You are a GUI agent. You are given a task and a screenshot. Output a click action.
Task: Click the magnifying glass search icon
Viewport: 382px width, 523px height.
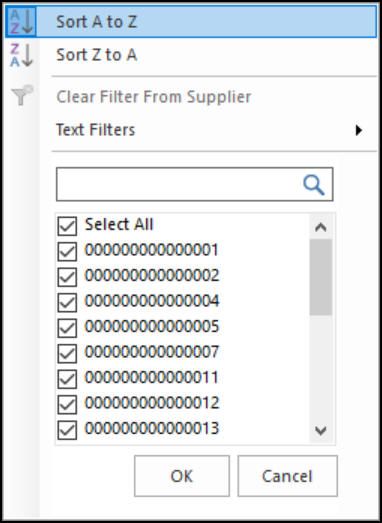pos(314,185)
